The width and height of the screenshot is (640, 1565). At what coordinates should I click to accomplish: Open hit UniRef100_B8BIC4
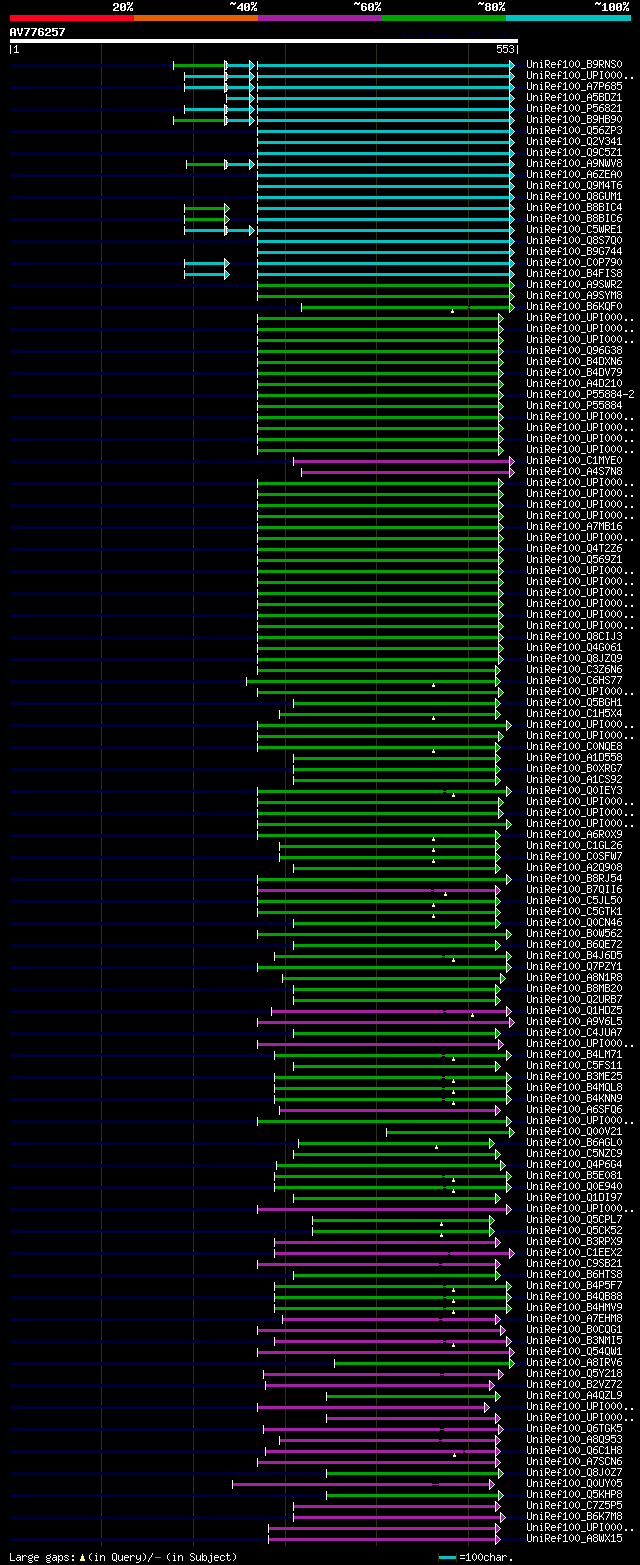coord(574,208)
